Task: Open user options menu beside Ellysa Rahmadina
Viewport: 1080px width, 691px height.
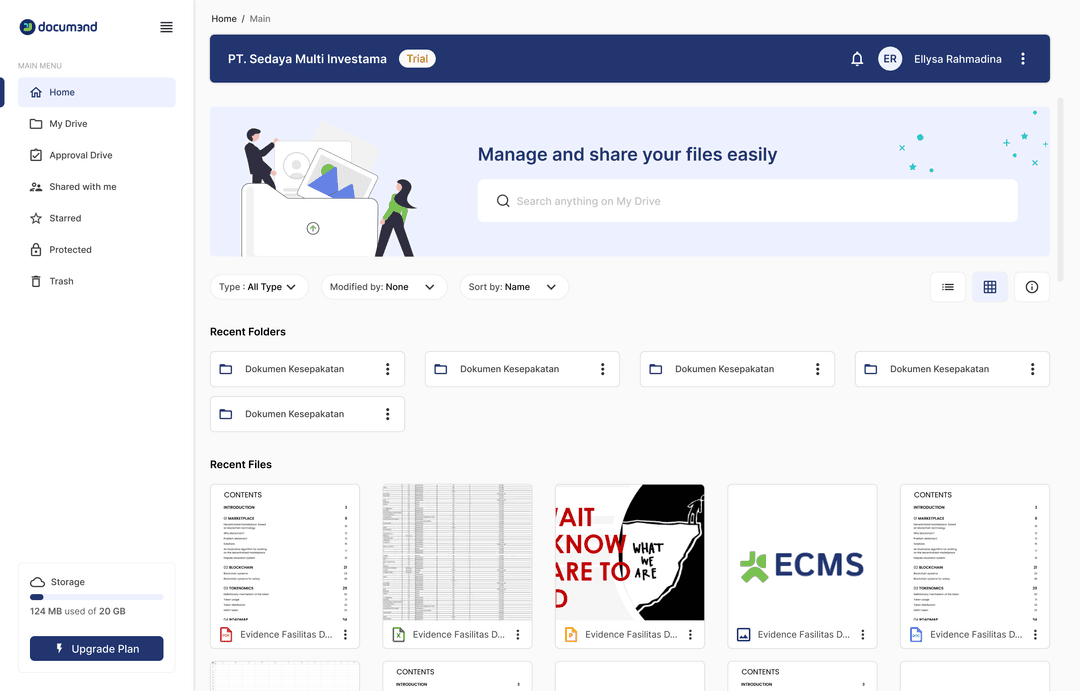Action: [1022, 59]
